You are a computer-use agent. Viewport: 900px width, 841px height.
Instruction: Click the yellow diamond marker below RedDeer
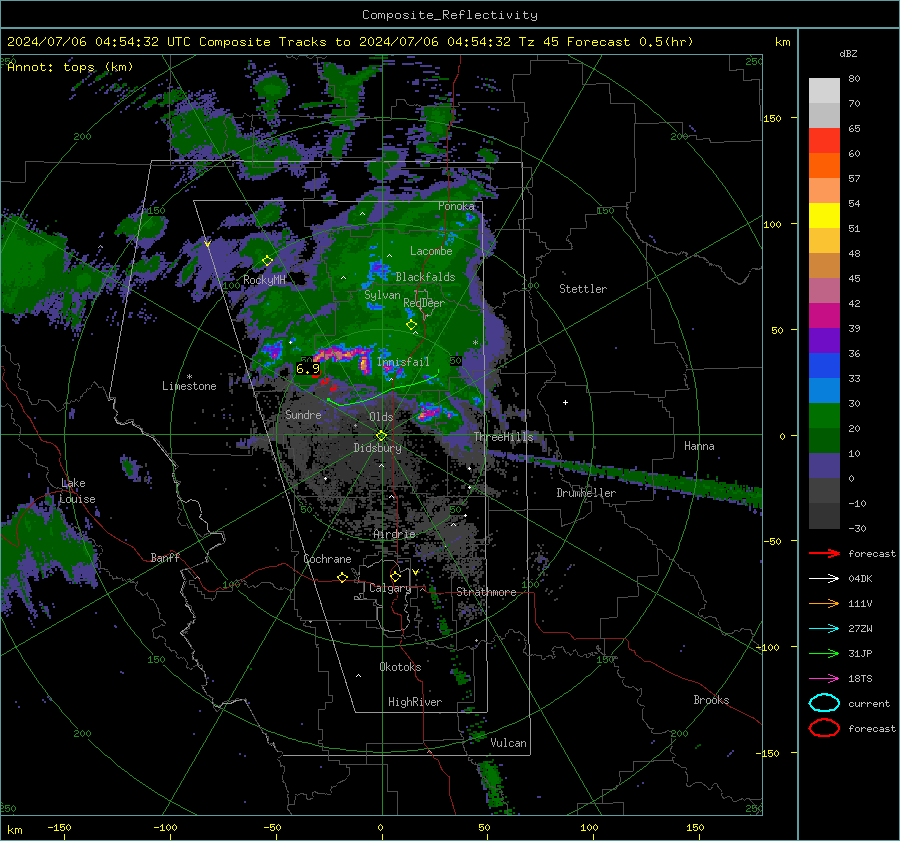coord(411,325)
